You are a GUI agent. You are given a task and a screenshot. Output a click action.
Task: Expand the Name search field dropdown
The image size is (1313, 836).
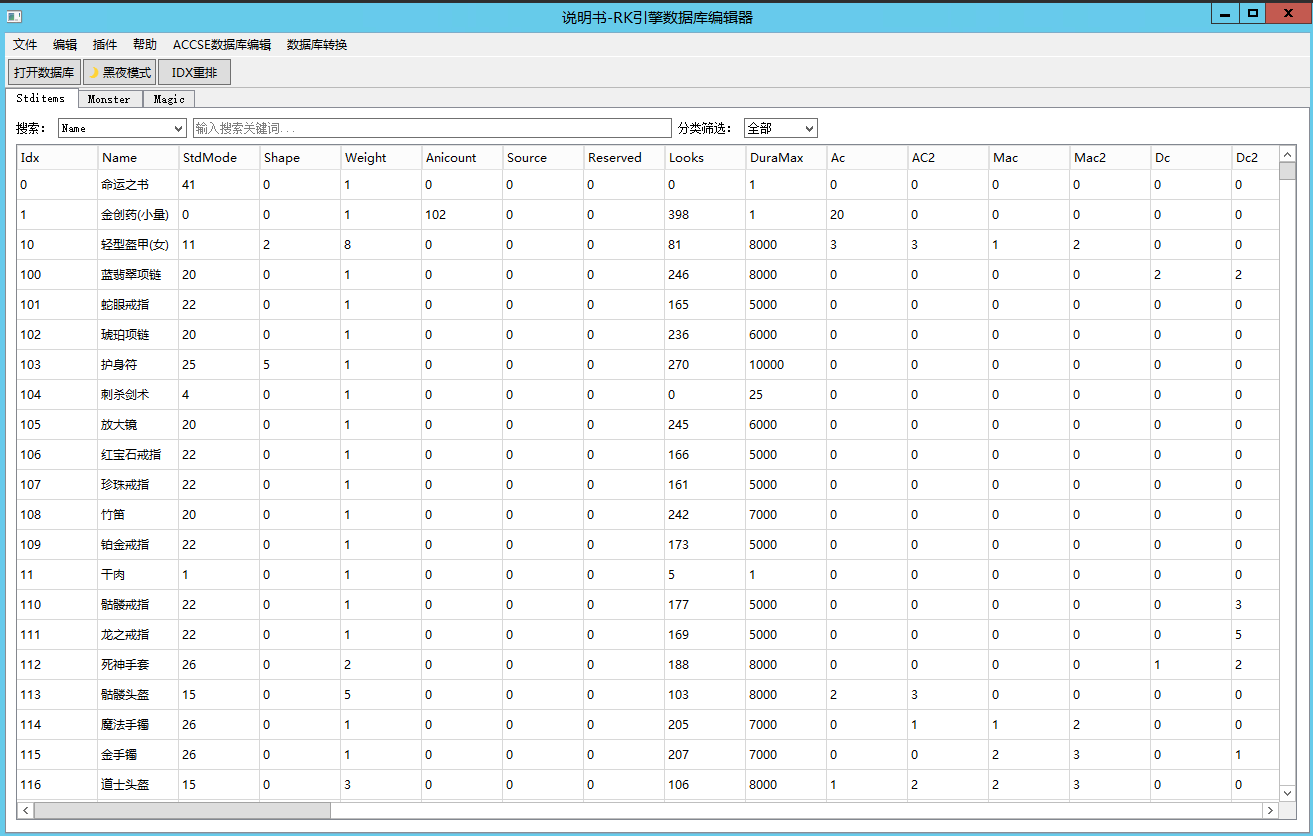tap(179, 128)
